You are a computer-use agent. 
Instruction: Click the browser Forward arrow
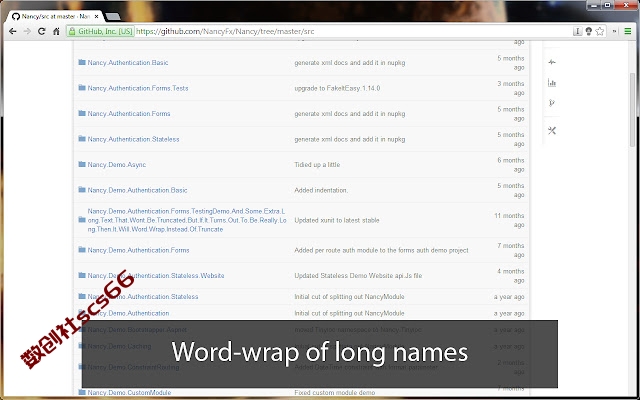(x=27, y=31)
